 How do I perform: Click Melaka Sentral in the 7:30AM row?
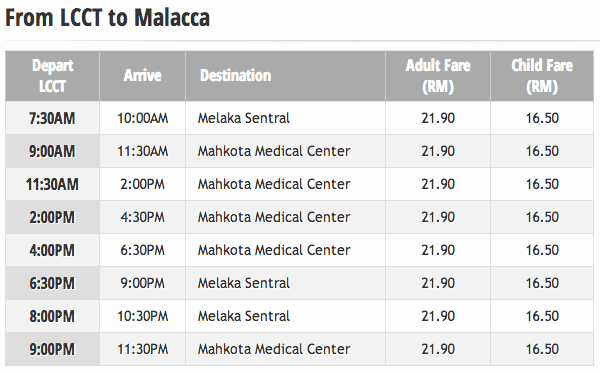tap(244, 118)
